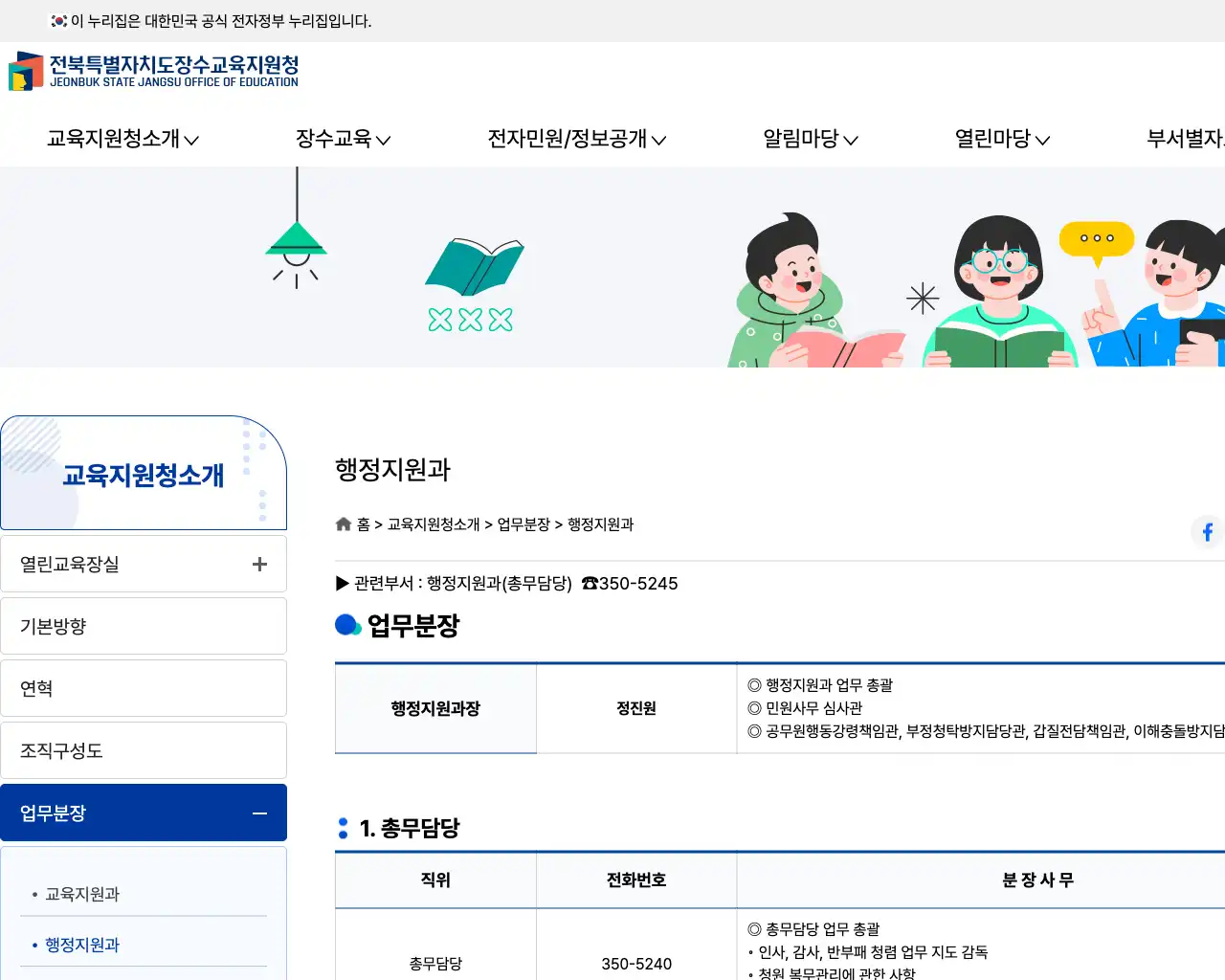The height and width of the screenshot is (980, 1225).
Task: Click 행정지원과 in the breadcrumb
Action: pyautogui.click(x=601, y=524)
